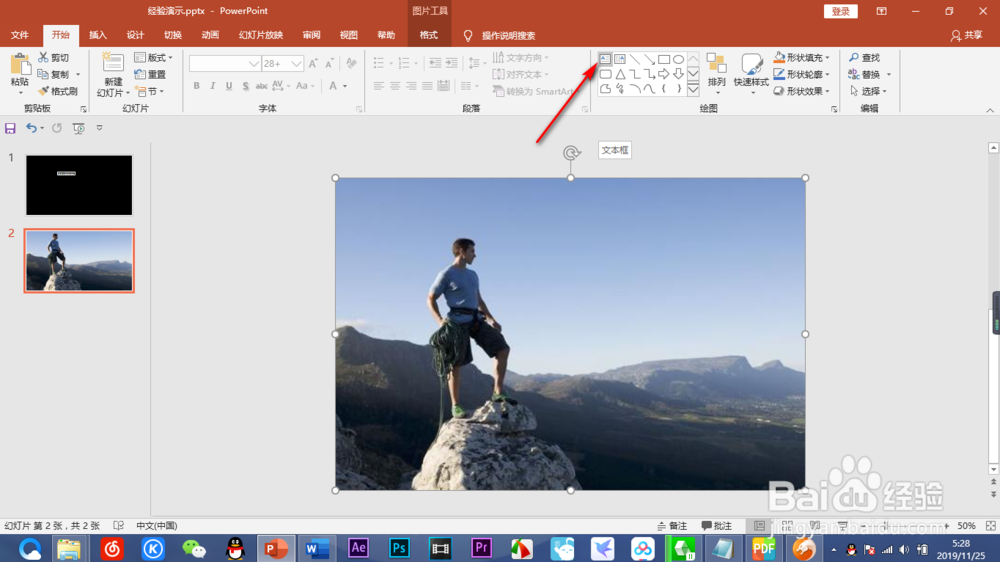Viewport: 1000px width, 562px height.
Task: Select slide 1 thumbnail
Action: [x=79, y=185]
